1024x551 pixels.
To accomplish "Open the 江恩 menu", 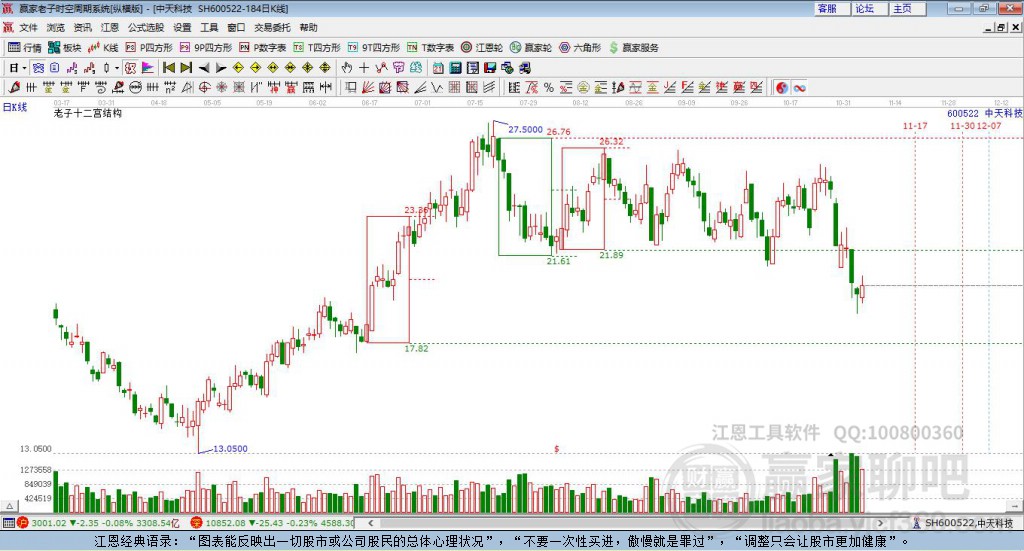I will [110, 27].
